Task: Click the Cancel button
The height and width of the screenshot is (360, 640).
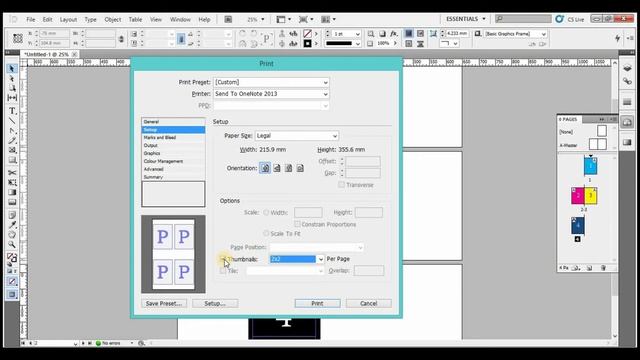Action: 369,303
